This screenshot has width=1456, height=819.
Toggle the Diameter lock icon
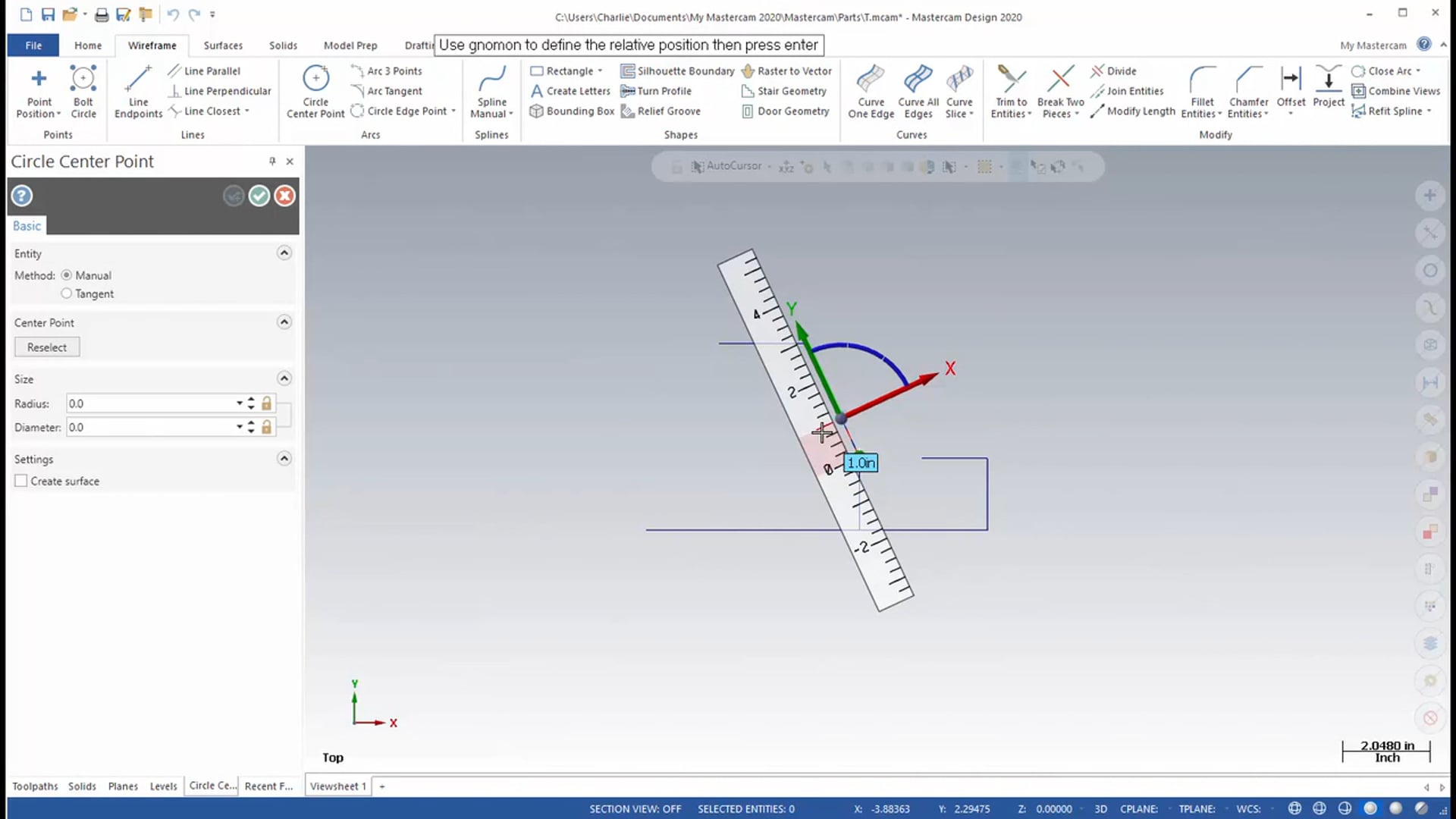tap(266, 427)
